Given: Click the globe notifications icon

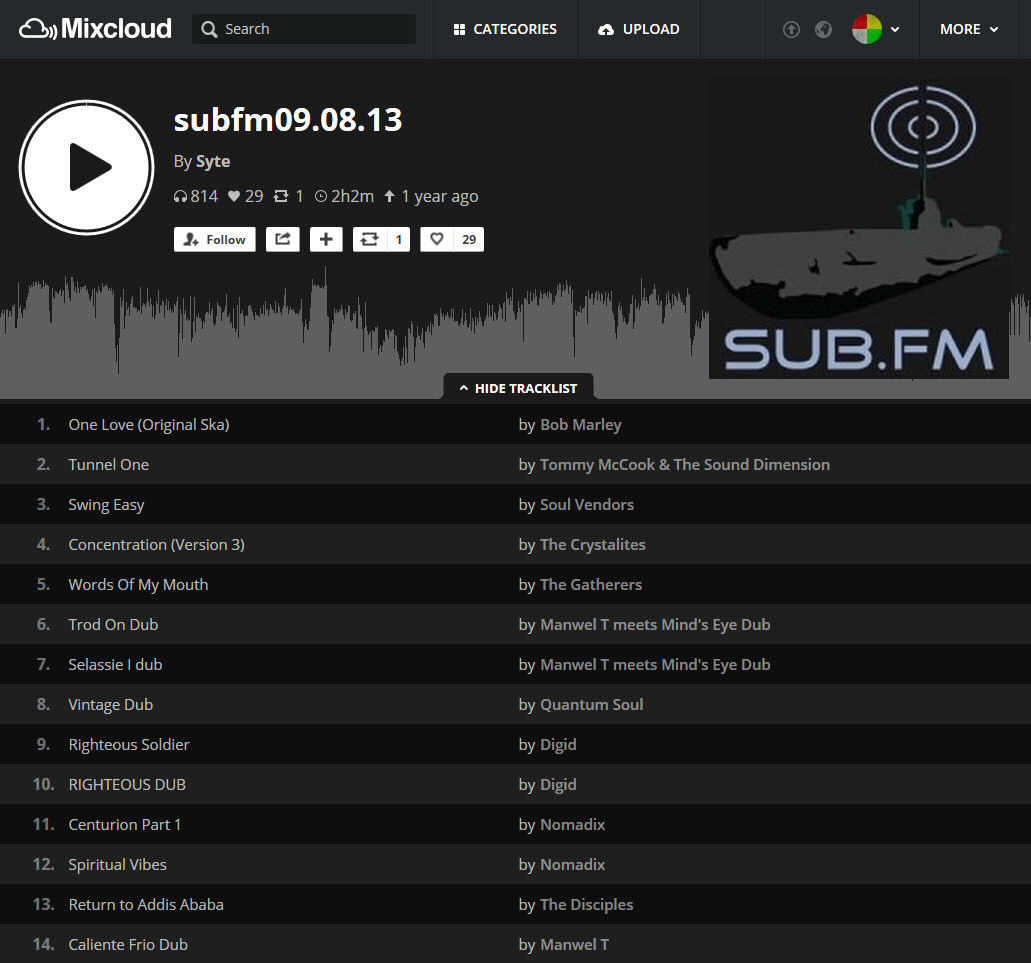Looking at the screenshot, I should [x=823, y=29].
